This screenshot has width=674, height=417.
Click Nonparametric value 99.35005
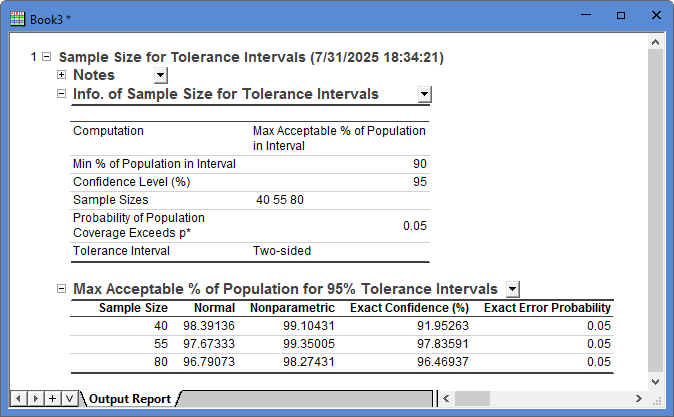[309, 344]
